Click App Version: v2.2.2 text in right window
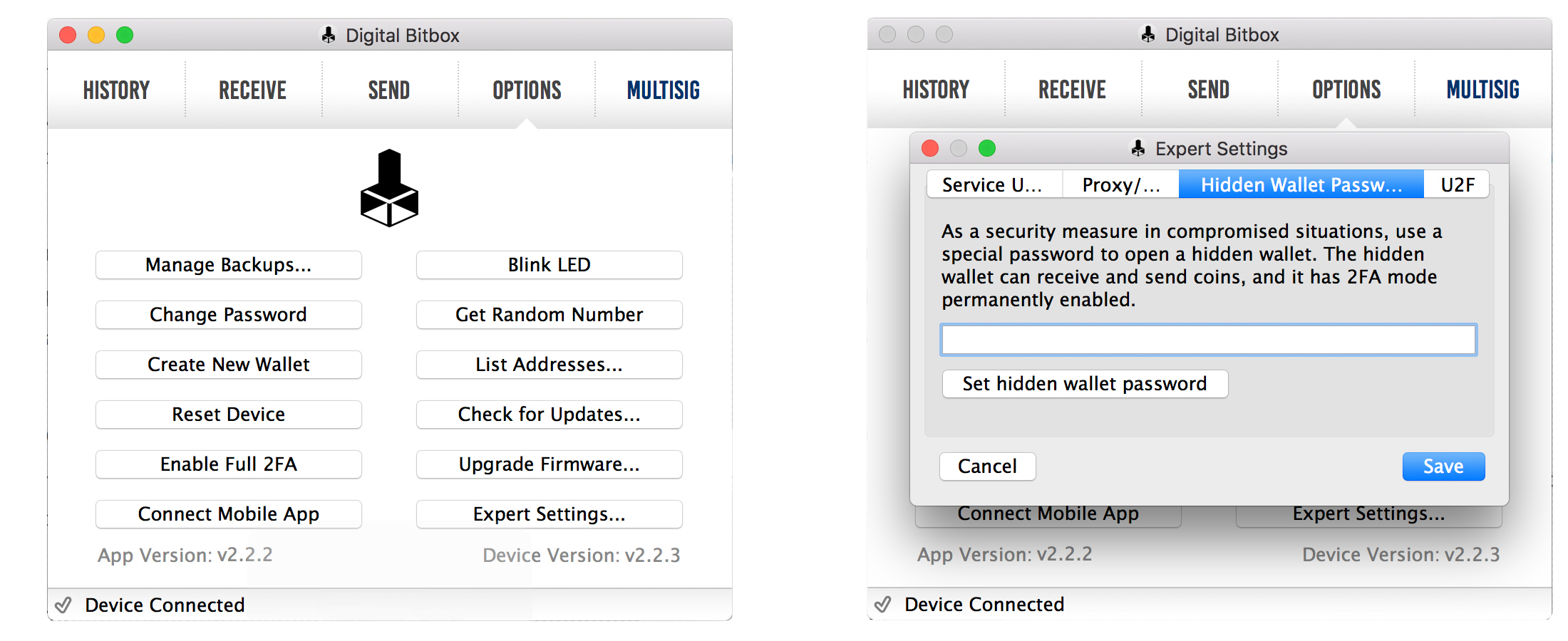The image size is (1568, 641). pos(1005,554)
